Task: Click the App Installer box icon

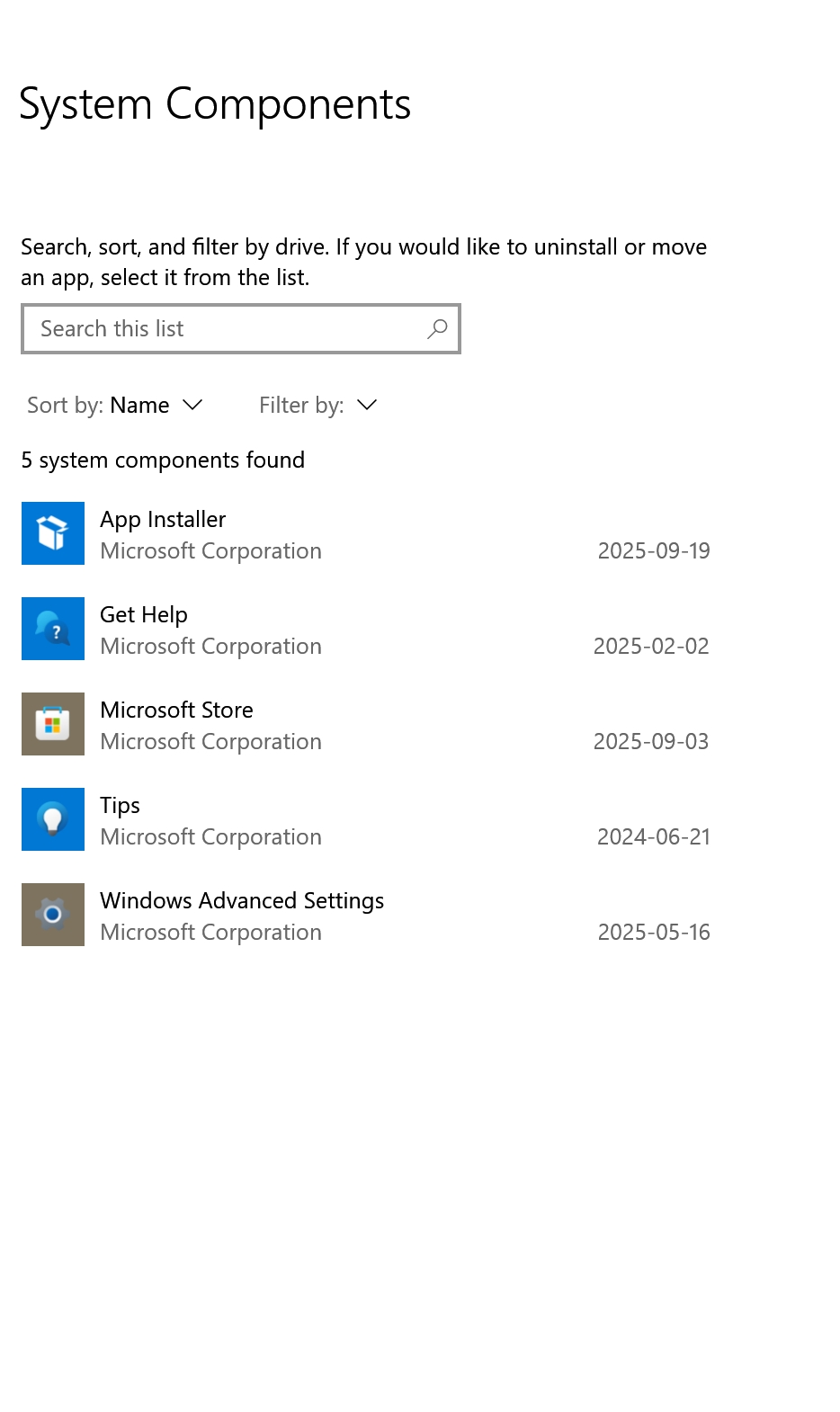Action: click(53, 533)
